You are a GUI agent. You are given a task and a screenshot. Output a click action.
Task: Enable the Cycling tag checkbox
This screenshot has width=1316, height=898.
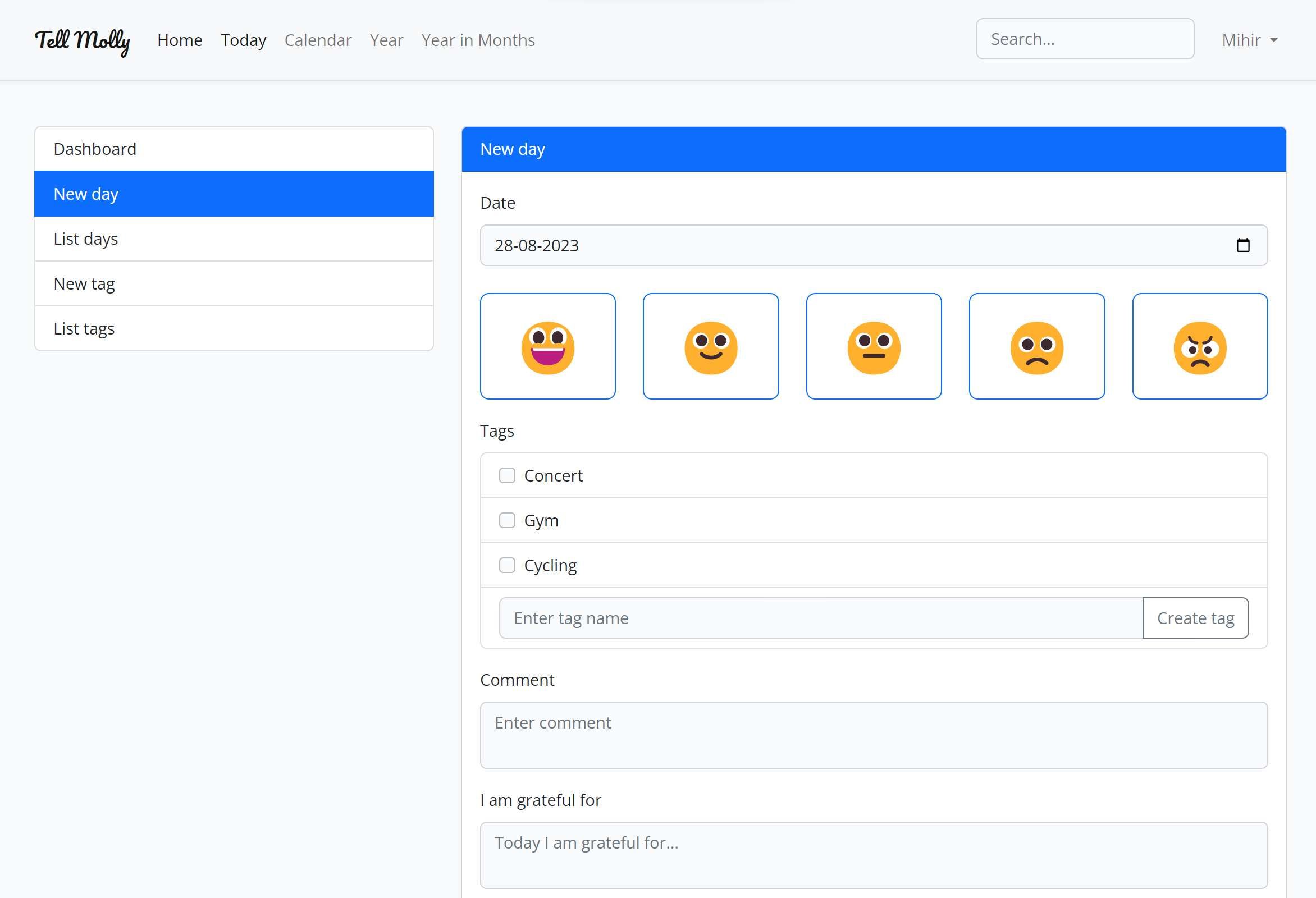point(507,565)
